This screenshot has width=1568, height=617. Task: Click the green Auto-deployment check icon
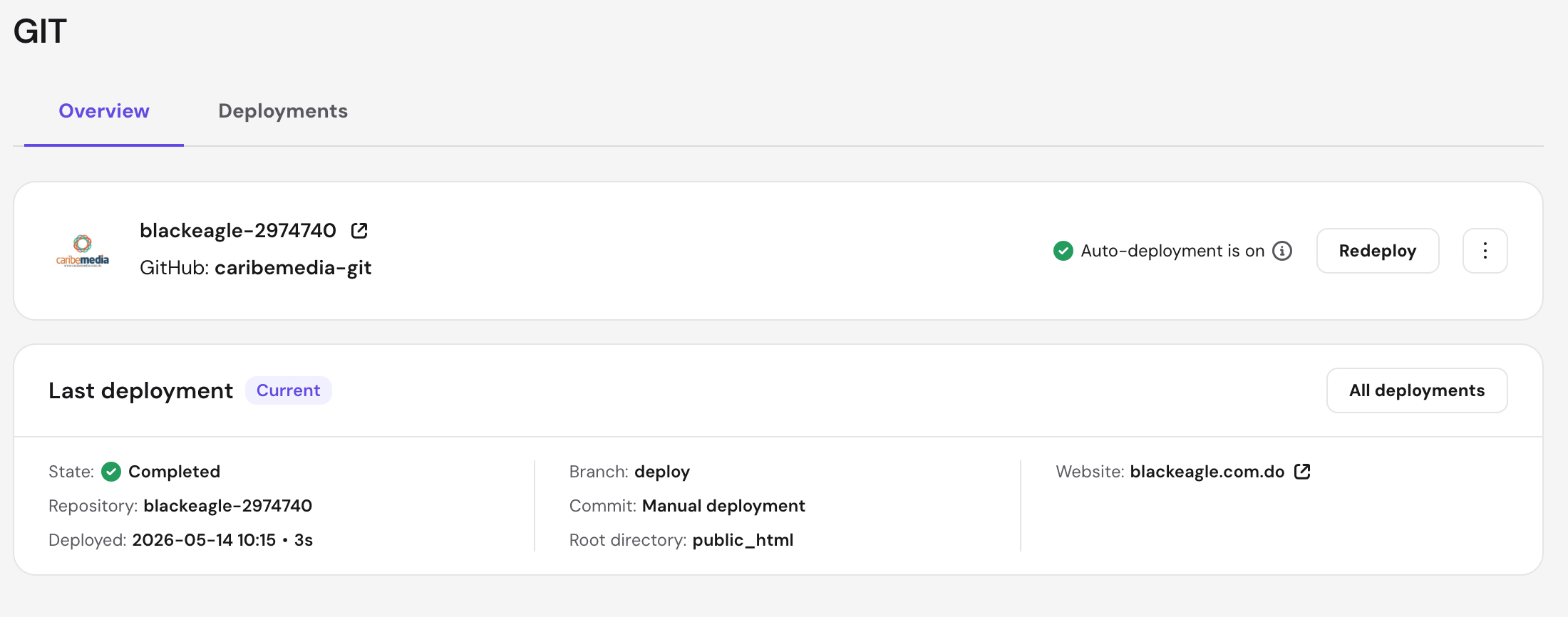click(x=1063, y=251)
